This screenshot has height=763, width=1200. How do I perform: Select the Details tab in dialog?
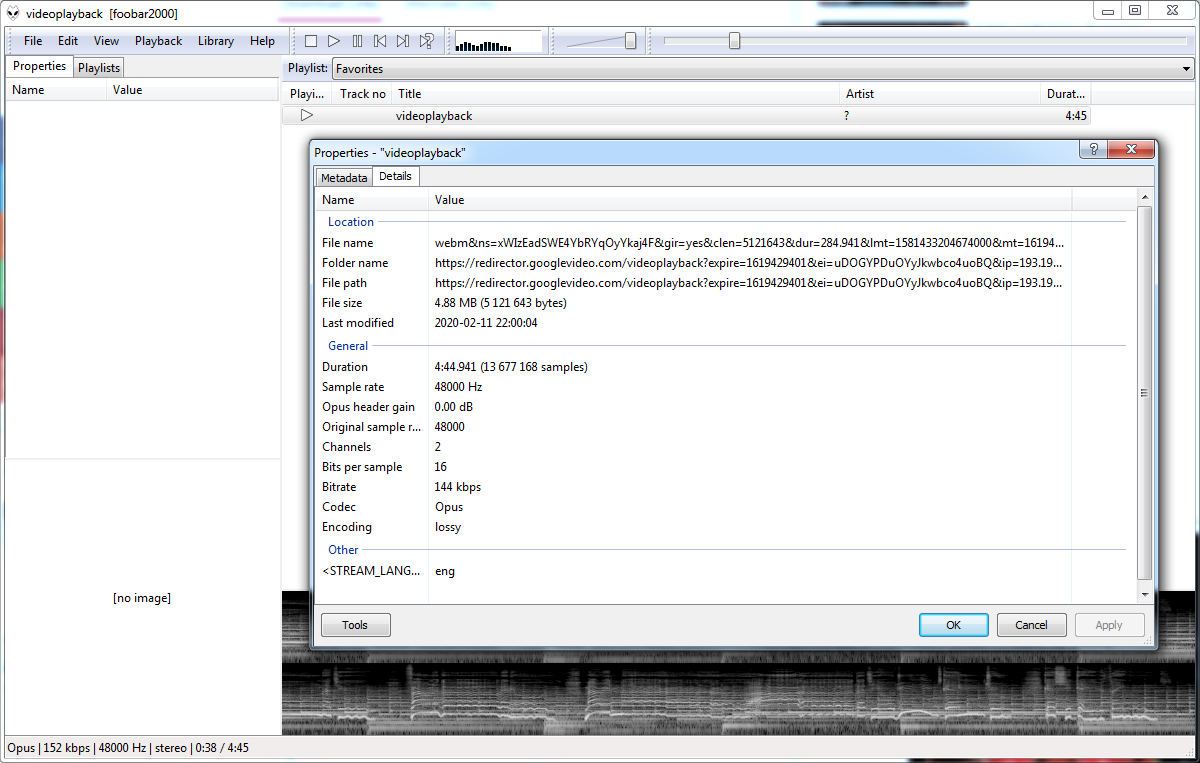[x=395, y=176]
